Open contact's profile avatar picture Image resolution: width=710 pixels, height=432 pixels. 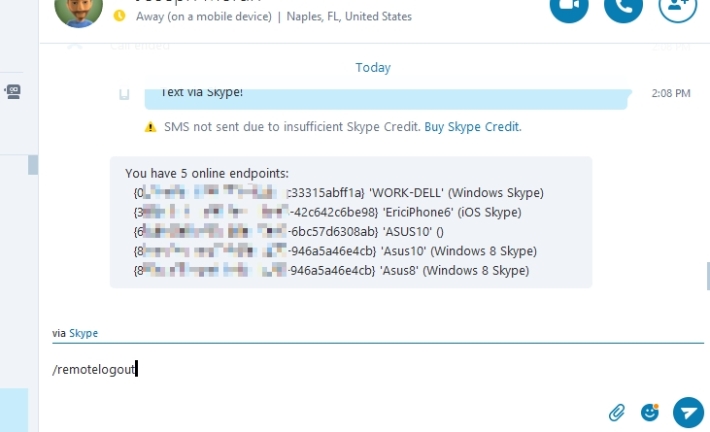pos(78,10)
